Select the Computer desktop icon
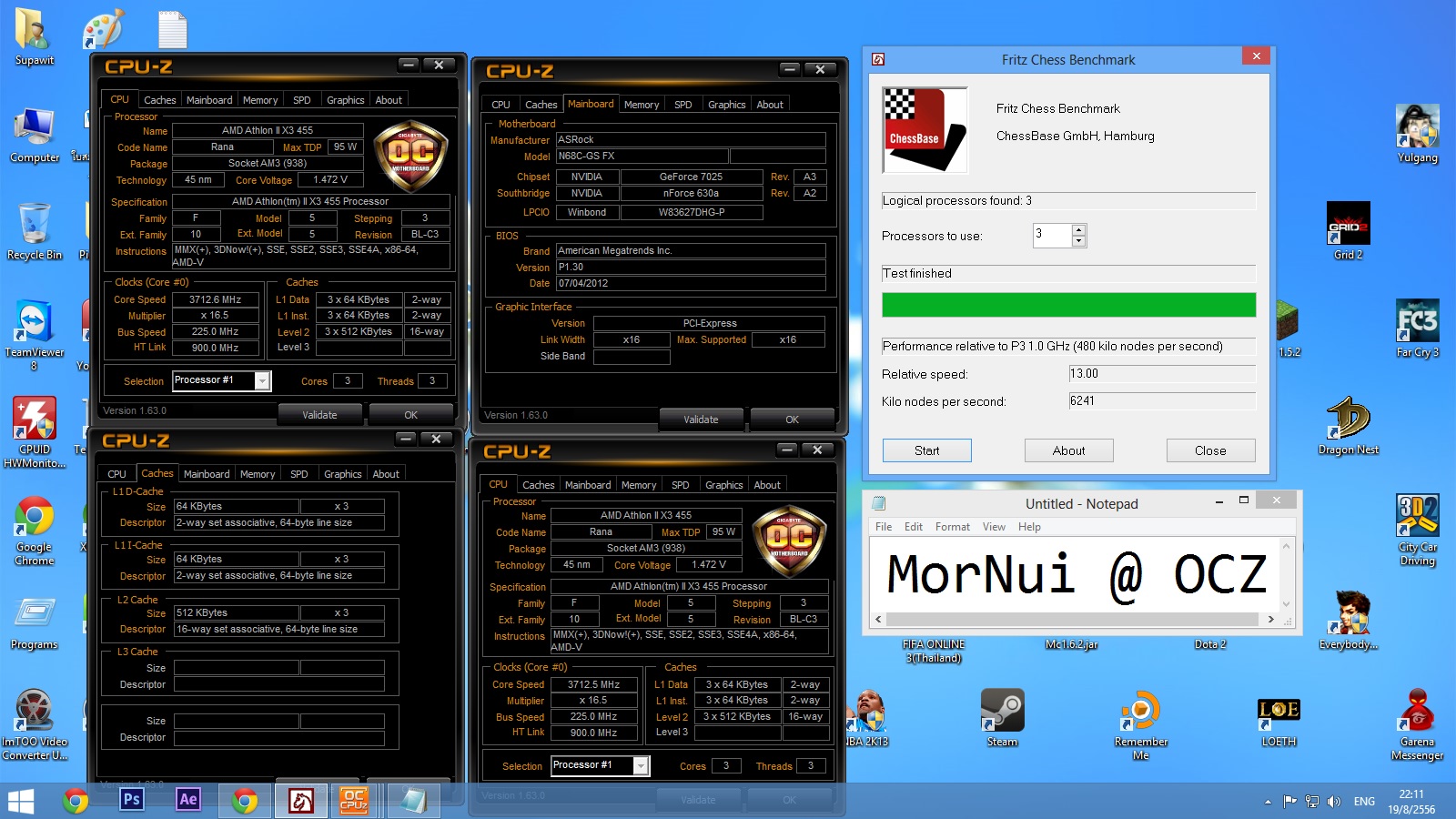The image size is (1456, 819). click(x=35, y=135)
